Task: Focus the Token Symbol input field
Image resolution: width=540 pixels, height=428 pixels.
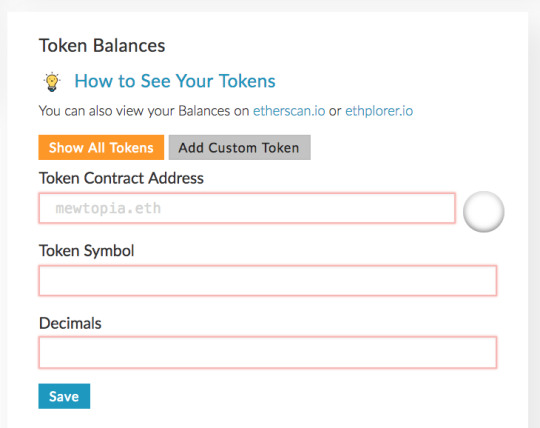Action: [x=268, y=280]
